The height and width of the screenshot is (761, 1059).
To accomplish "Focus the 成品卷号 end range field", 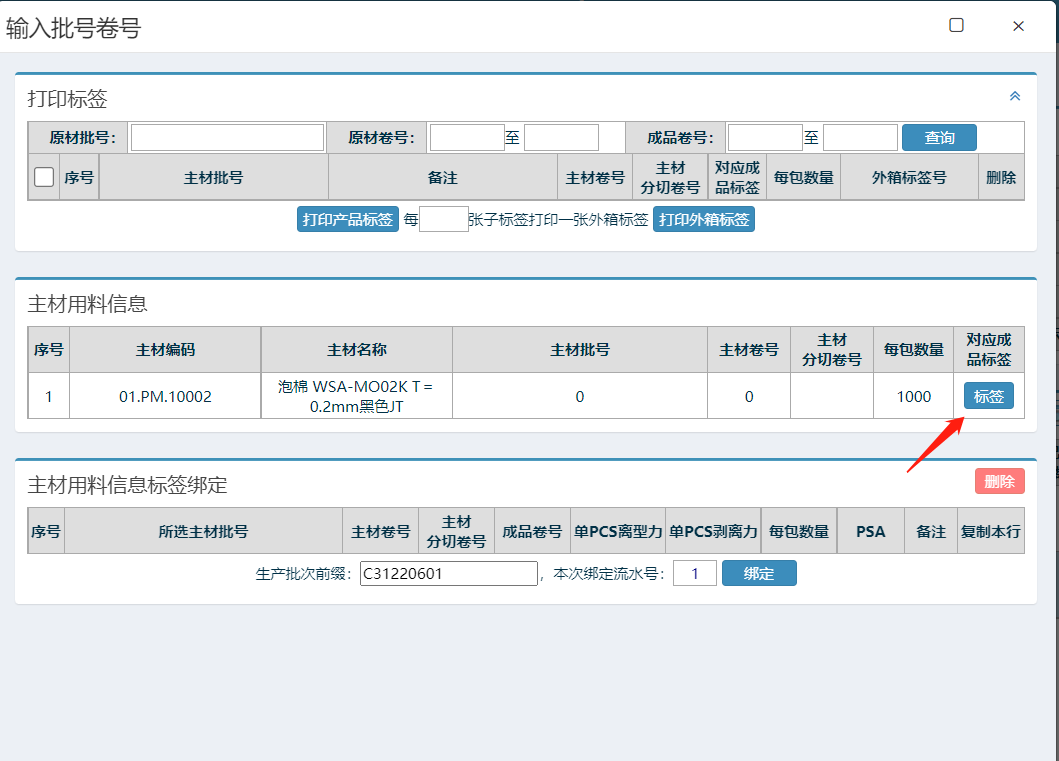I will pyautogui.click(x=860, y=138).
